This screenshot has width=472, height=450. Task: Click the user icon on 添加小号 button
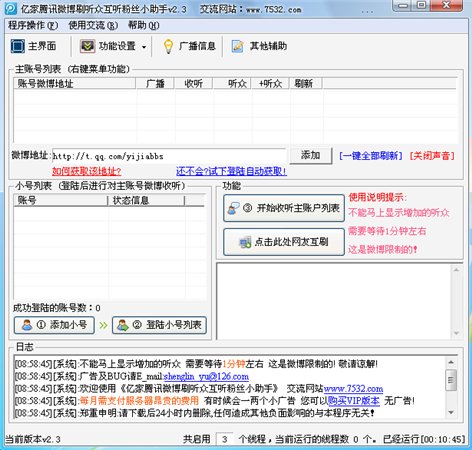[27, 325]
